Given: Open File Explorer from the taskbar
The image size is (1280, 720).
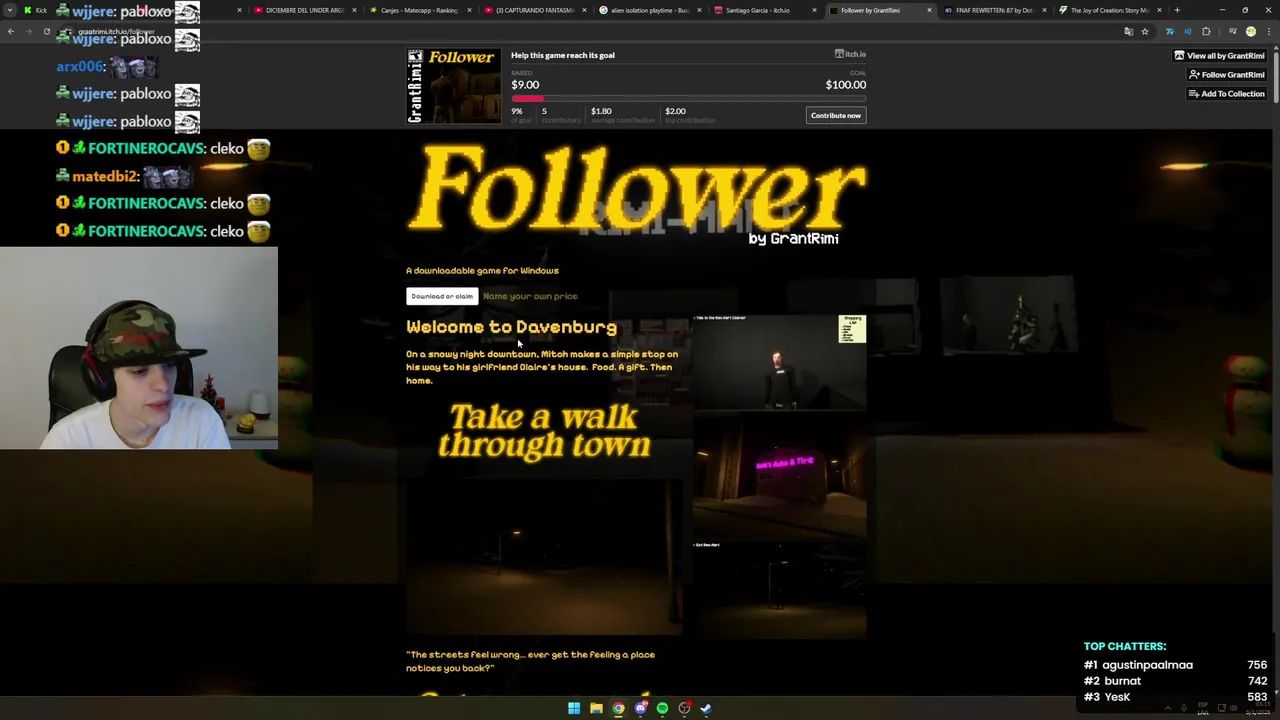Looking at the screenshot, I should point(596,708).
